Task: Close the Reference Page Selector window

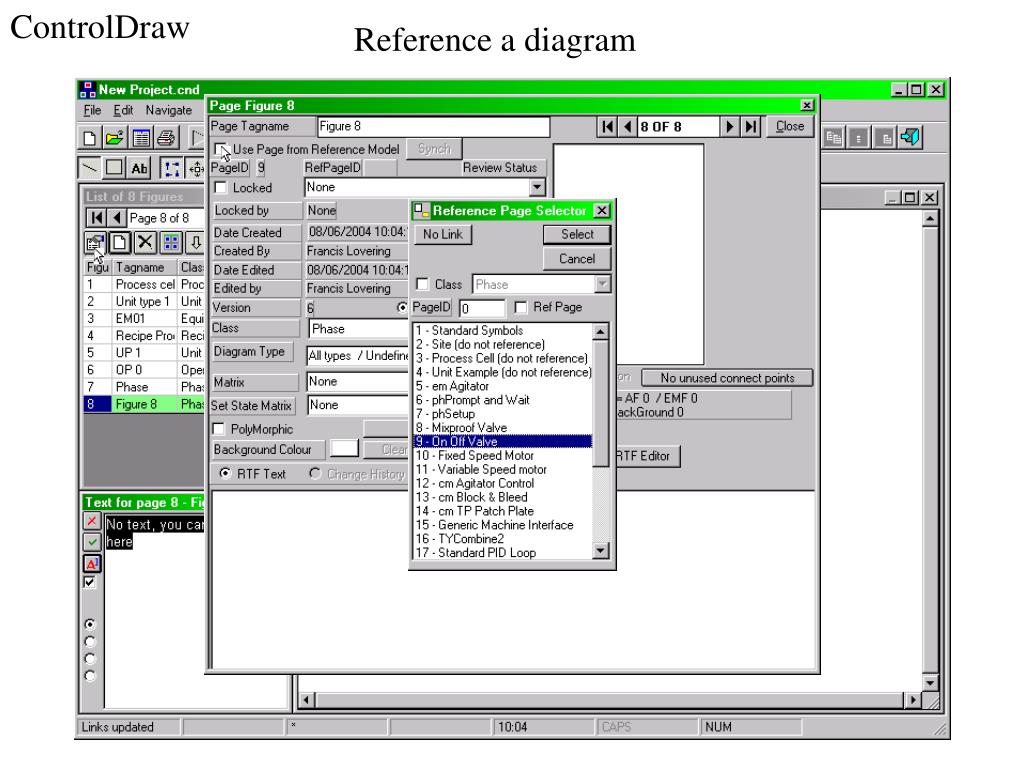Action: point(601,210)
